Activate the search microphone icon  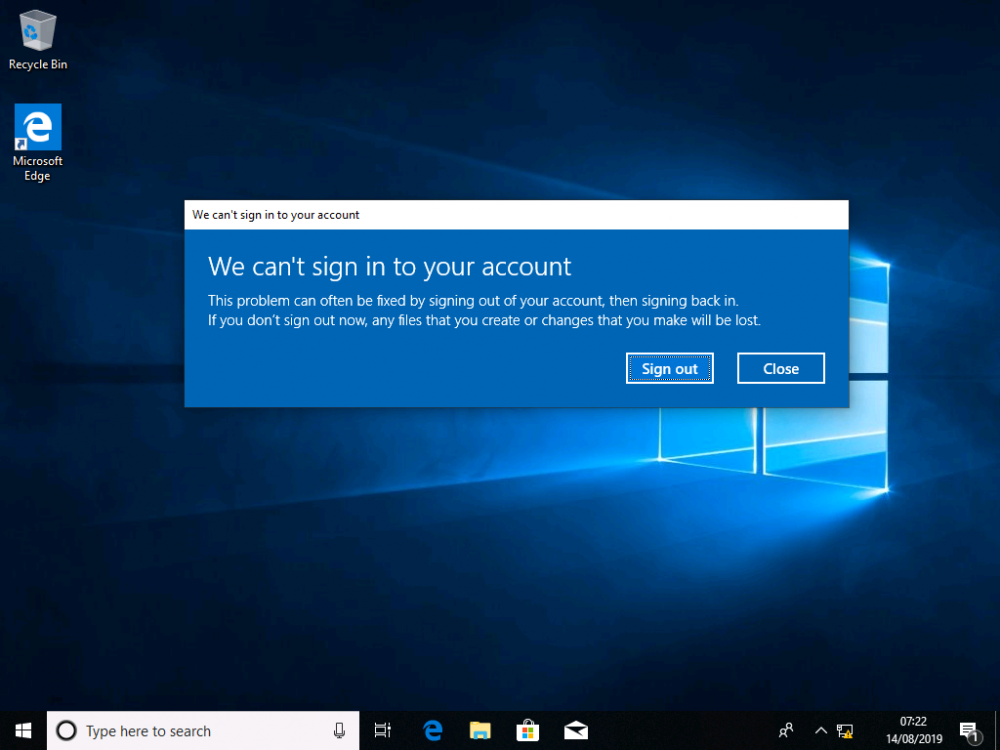(x=340, y=731)
